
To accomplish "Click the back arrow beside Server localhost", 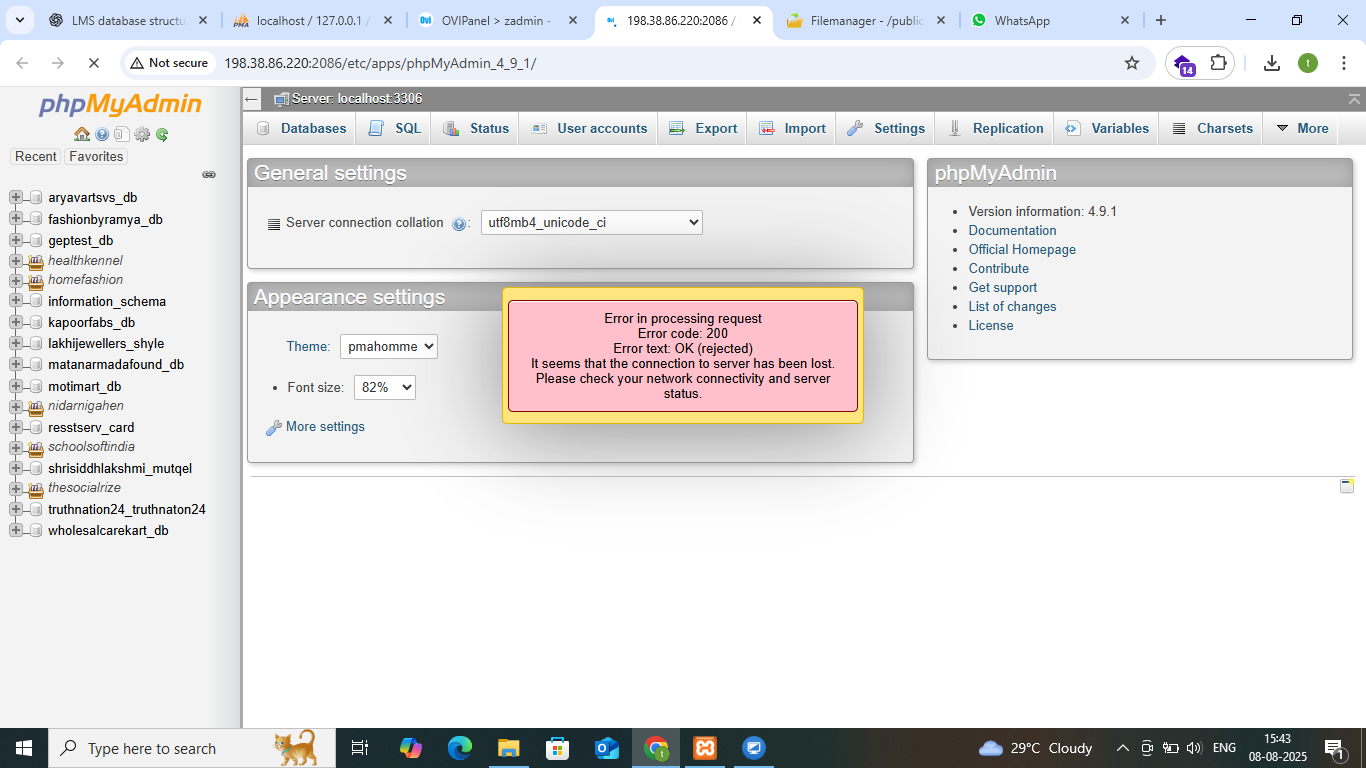I will [252, 99].
